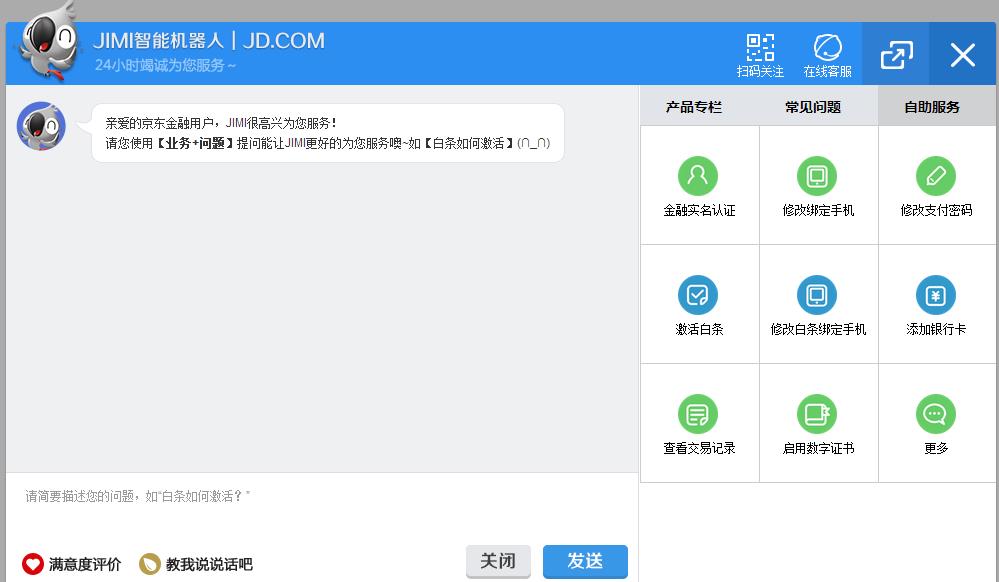Click the JIMI智能机器人 | JD.COM title
Image resolution: width=999 pixels, height=582 pixels.
click(x=209, y=41)
